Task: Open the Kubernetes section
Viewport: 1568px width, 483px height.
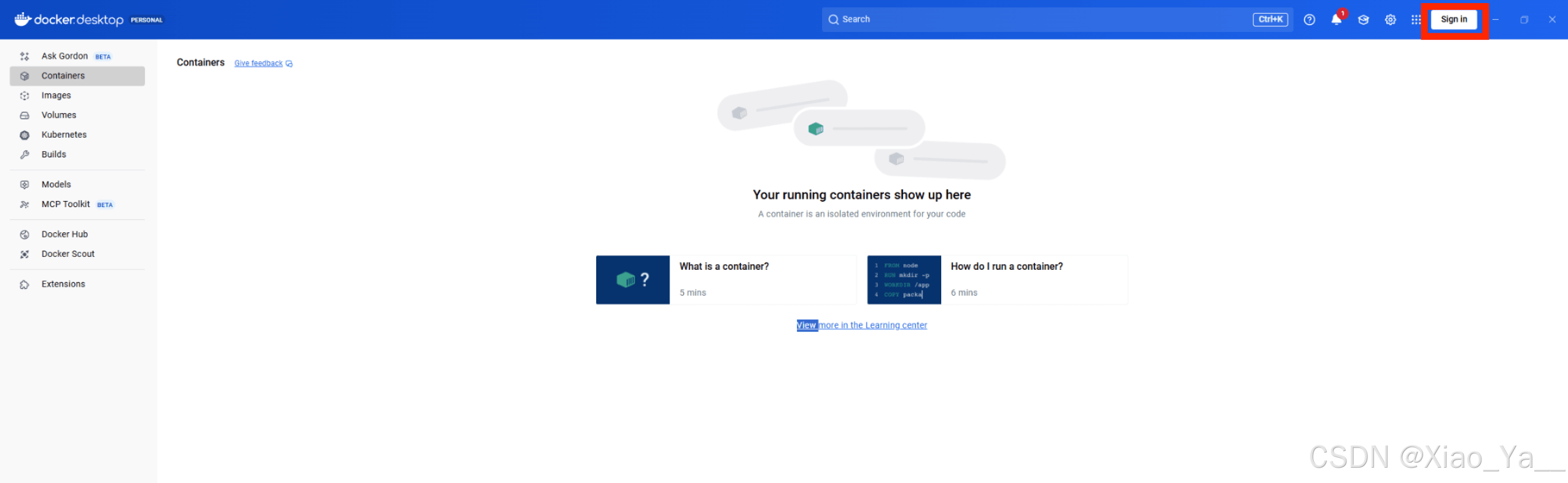Action: pos(77,135)
